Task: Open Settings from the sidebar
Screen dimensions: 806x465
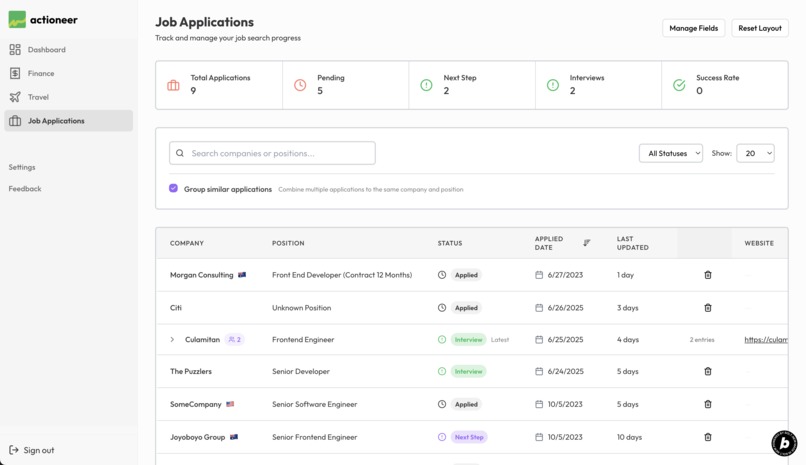Action: pos(22,167)
